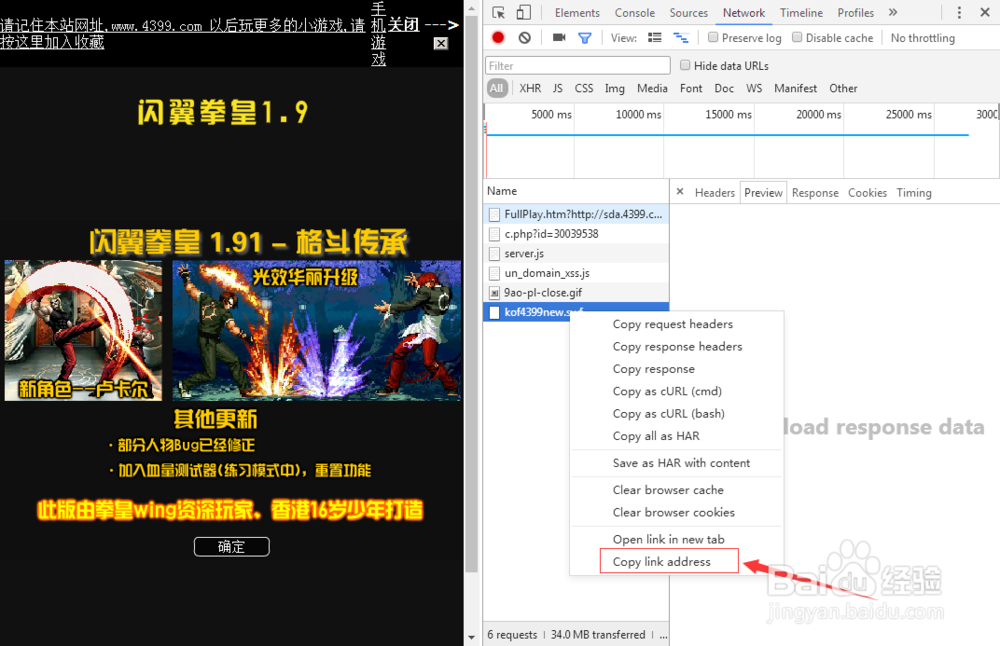This screenshot has width=1000, height=646.
Task: Choose Copy as cURL (bash)
Action: point(676,413)
